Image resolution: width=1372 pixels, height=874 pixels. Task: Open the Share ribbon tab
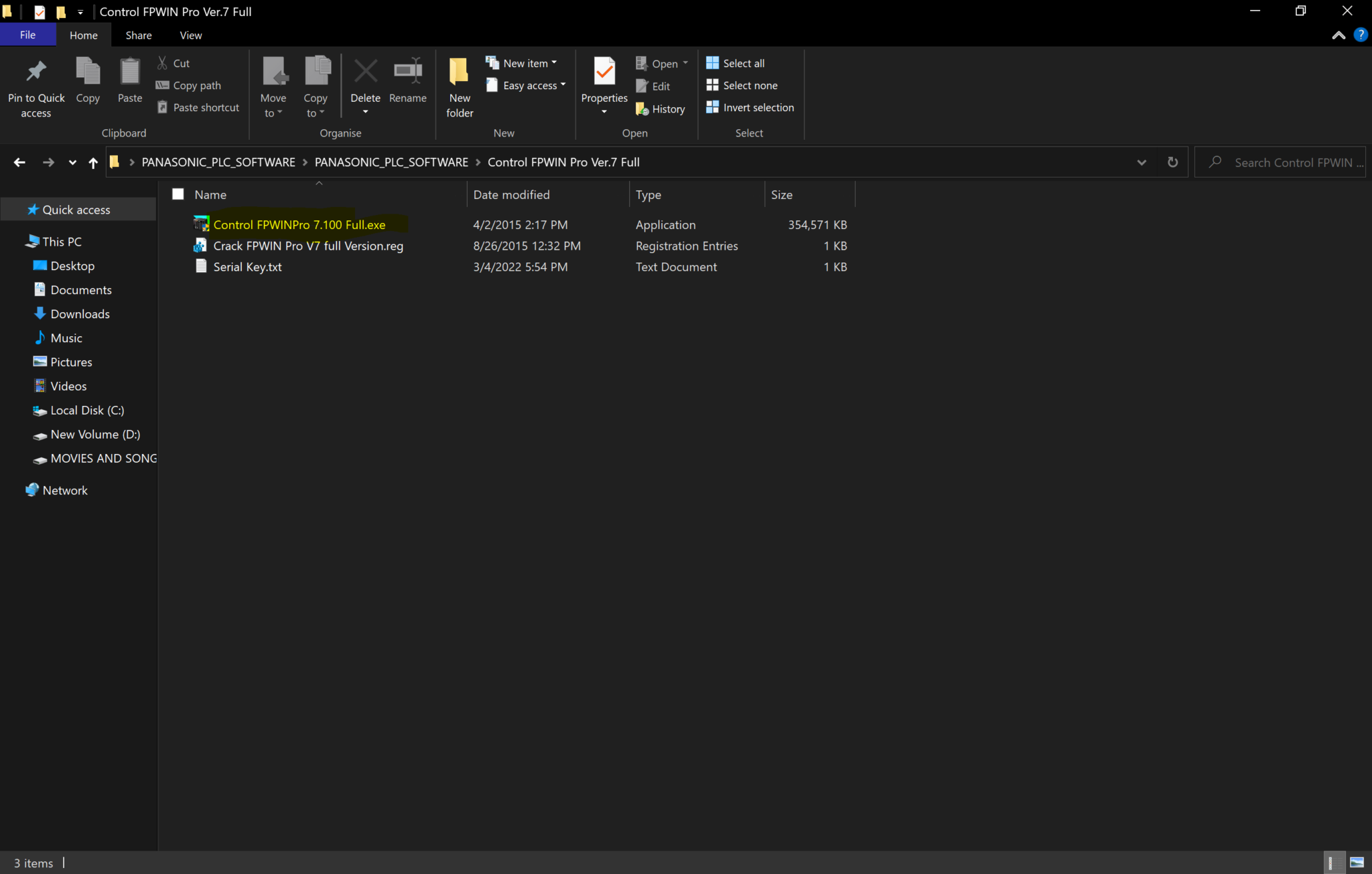coord(139,35)
